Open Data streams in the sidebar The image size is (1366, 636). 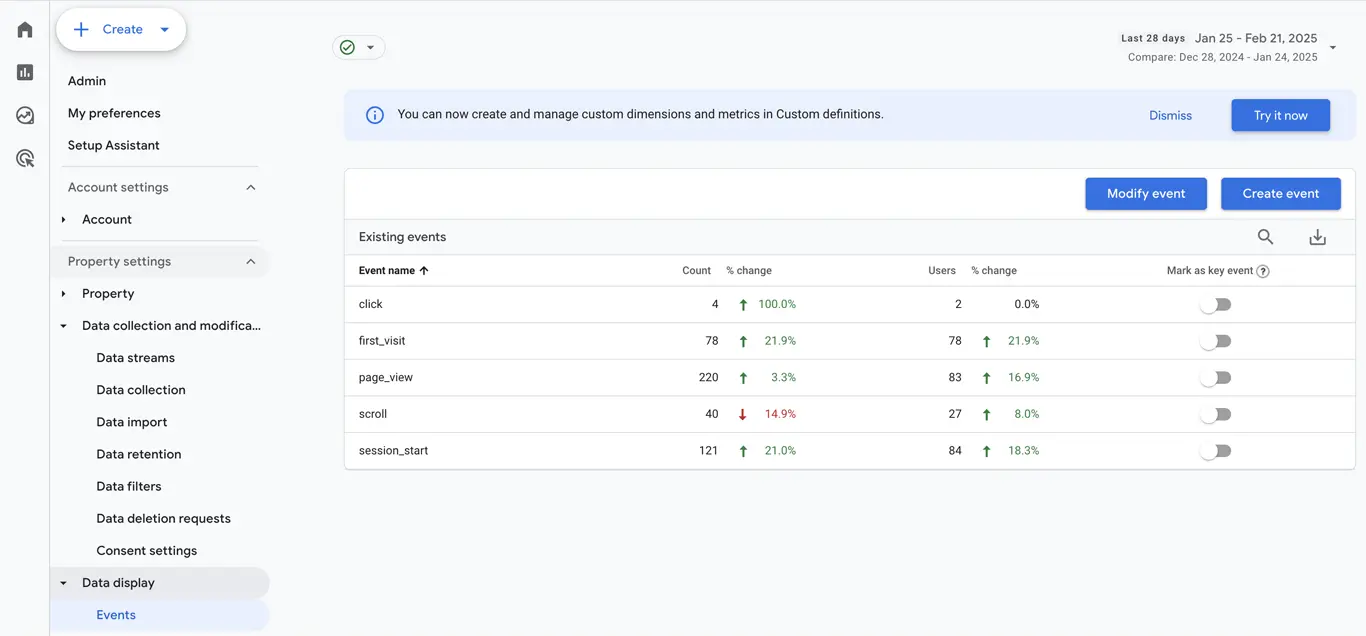(x=135, y=358)
